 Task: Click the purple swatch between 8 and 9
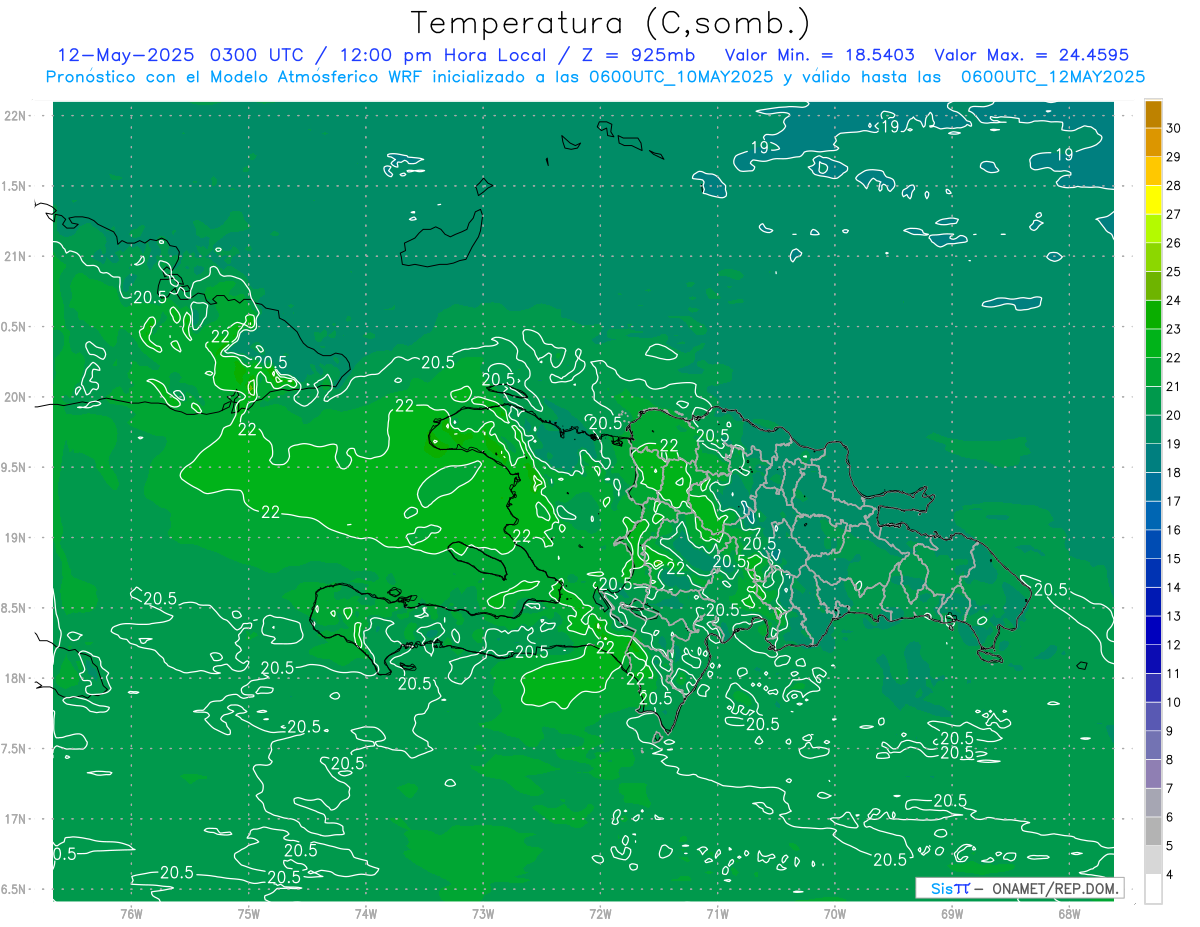pos(1153,745)
